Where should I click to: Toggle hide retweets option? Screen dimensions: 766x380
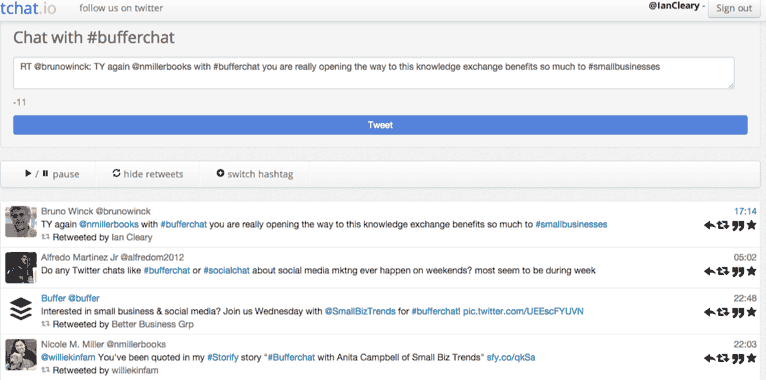(148, 174)
